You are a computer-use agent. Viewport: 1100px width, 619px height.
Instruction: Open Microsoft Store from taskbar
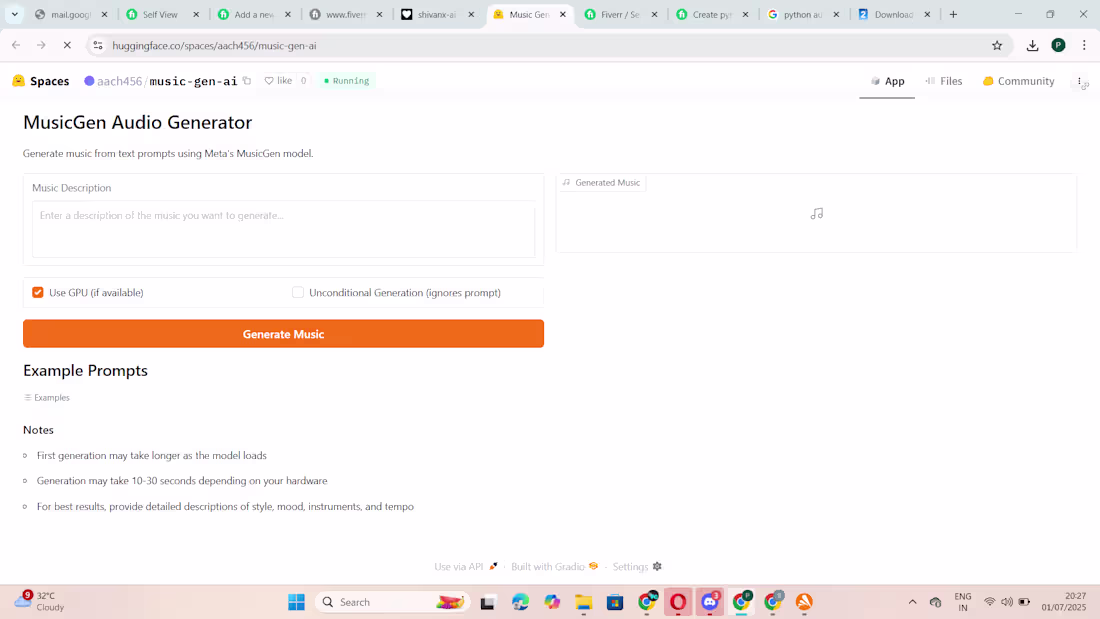[x=615, y=602]
